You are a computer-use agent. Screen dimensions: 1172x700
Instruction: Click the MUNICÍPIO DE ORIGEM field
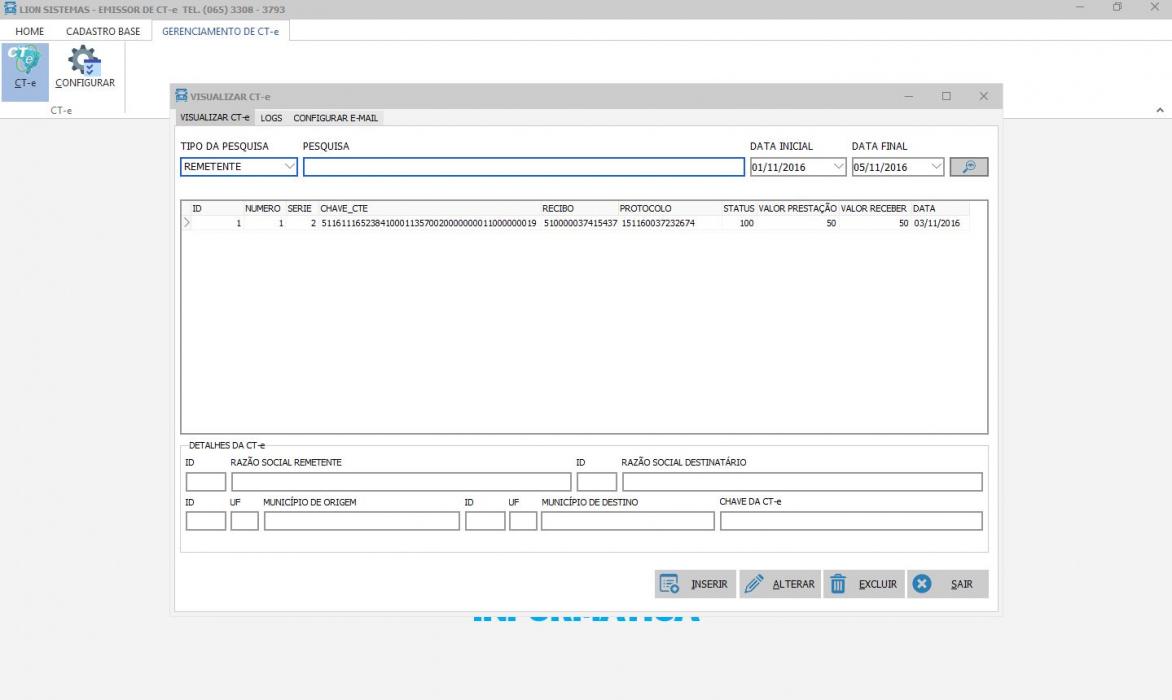[362, 521]
